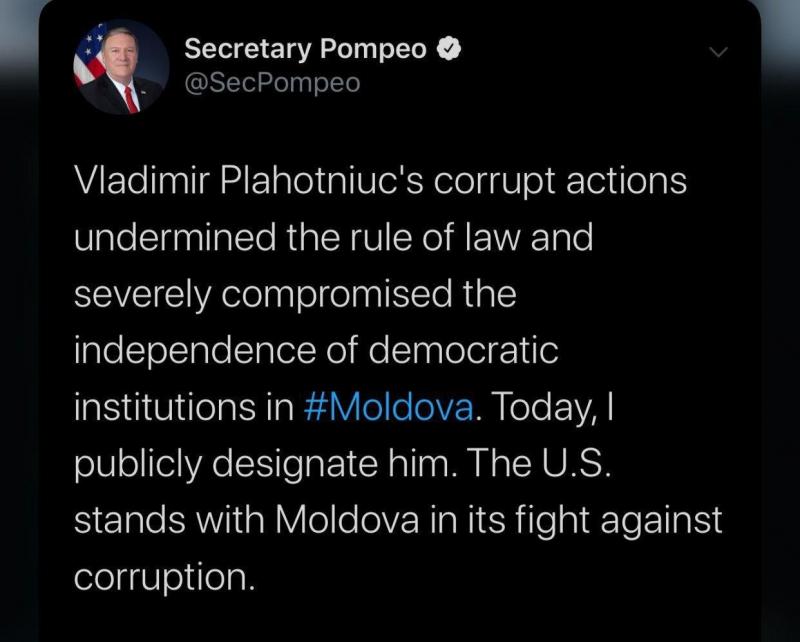This screenshot has width=800, height=642.
Task: Click the red tie in the avatar
Action: click(131, 99)
